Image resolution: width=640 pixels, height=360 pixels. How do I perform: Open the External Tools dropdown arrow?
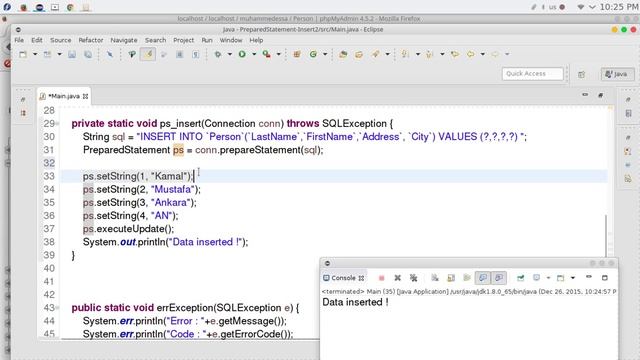tap(278, 54)
